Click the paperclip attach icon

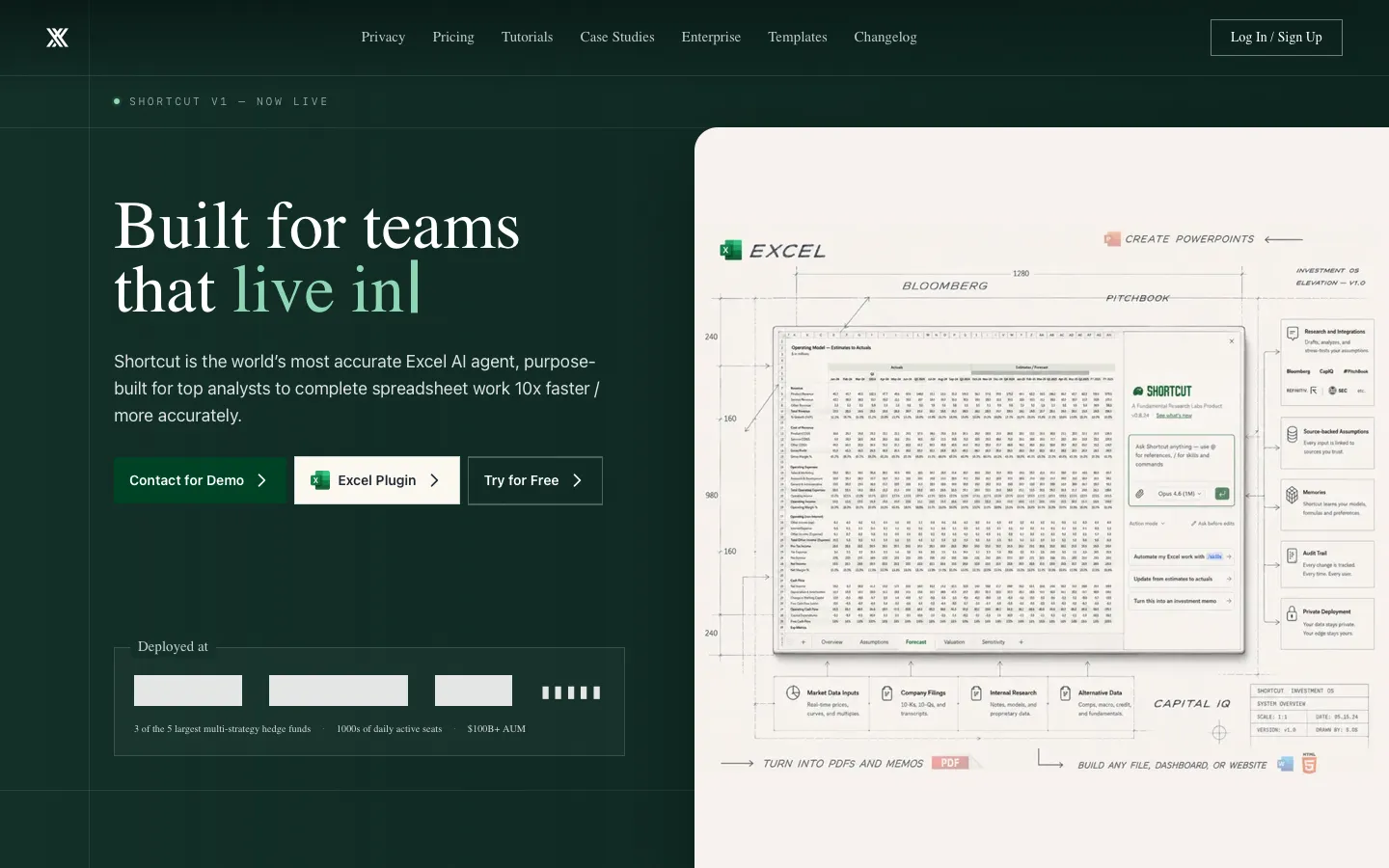[1139, 494]
